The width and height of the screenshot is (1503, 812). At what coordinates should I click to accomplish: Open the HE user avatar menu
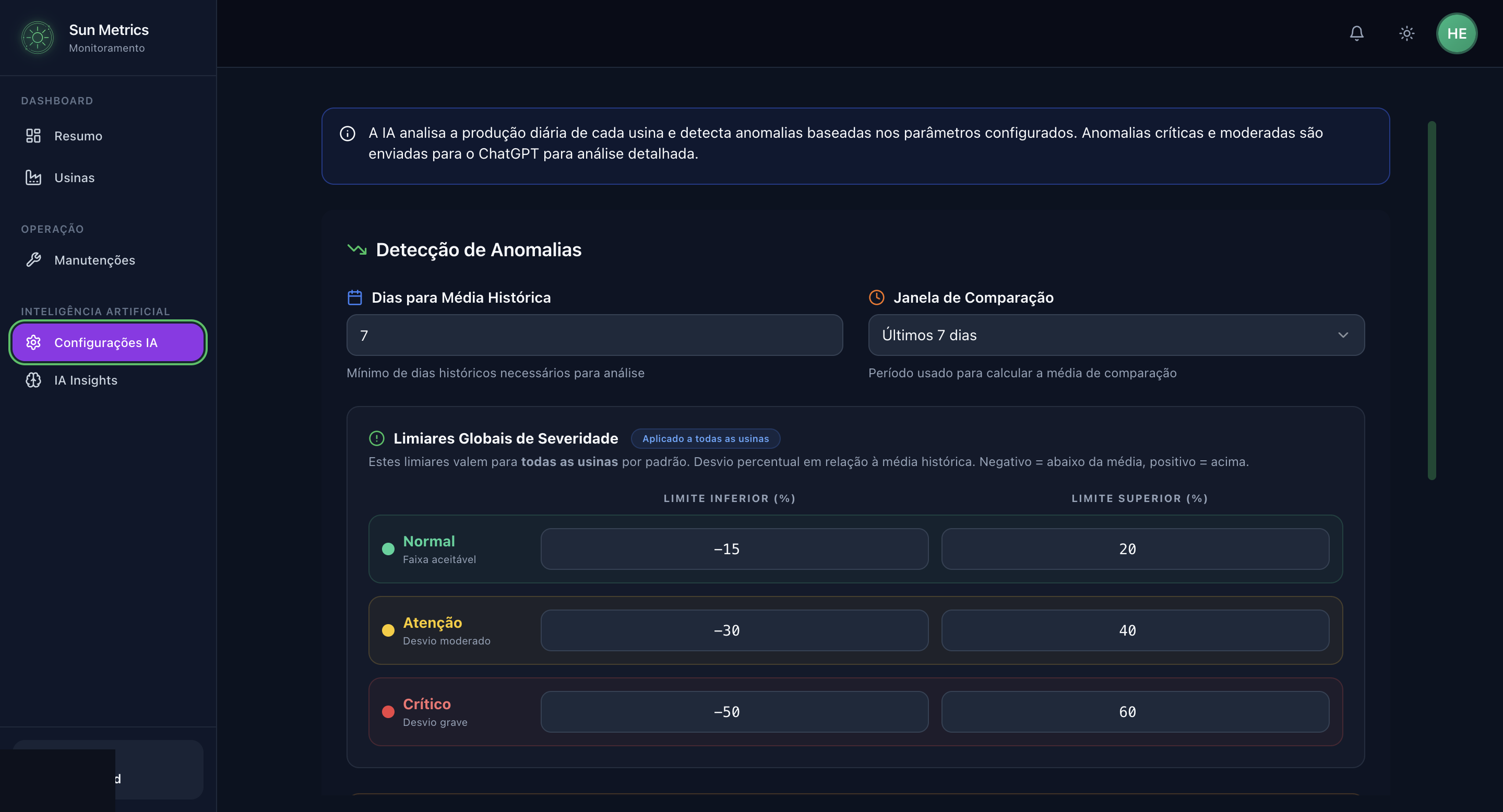tap(1457, 33)
